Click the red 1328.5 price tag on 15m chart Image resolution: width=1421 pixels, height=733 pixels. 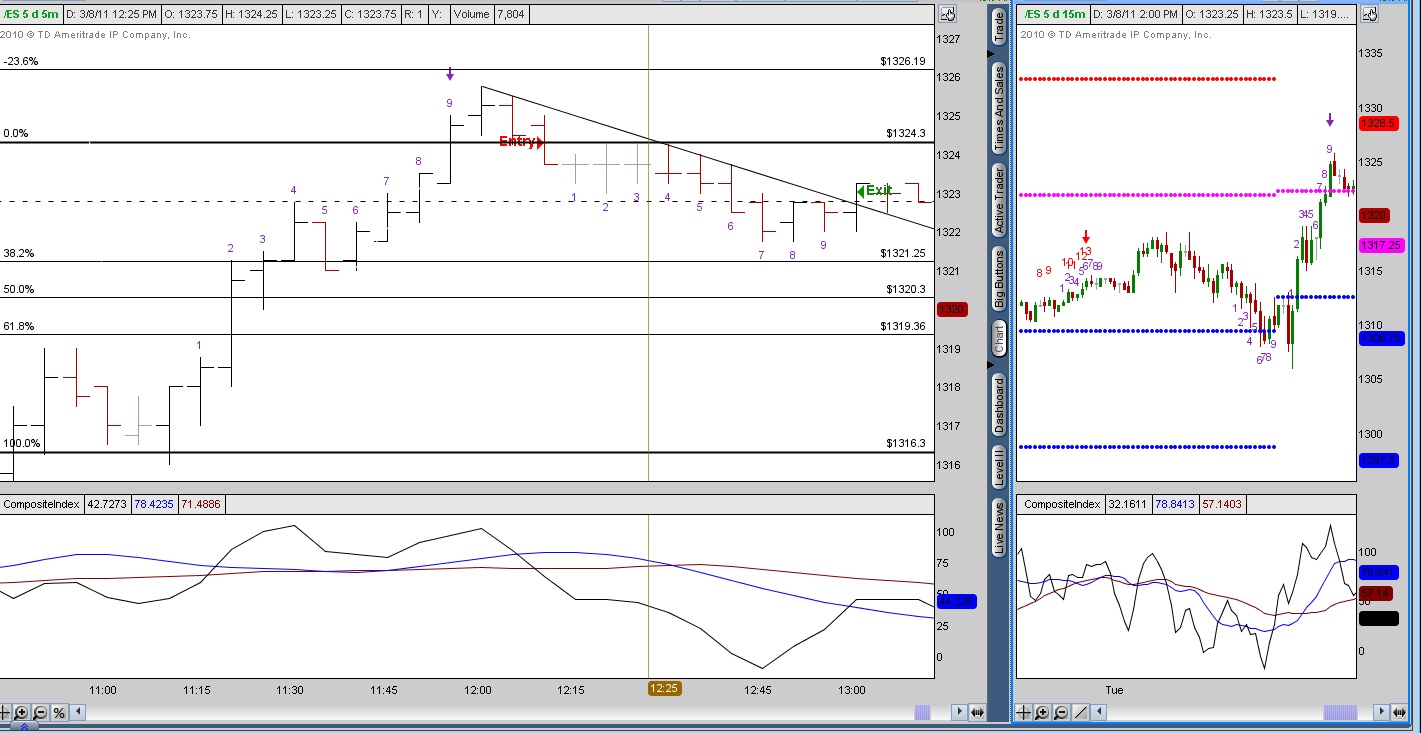point(1378,122)
